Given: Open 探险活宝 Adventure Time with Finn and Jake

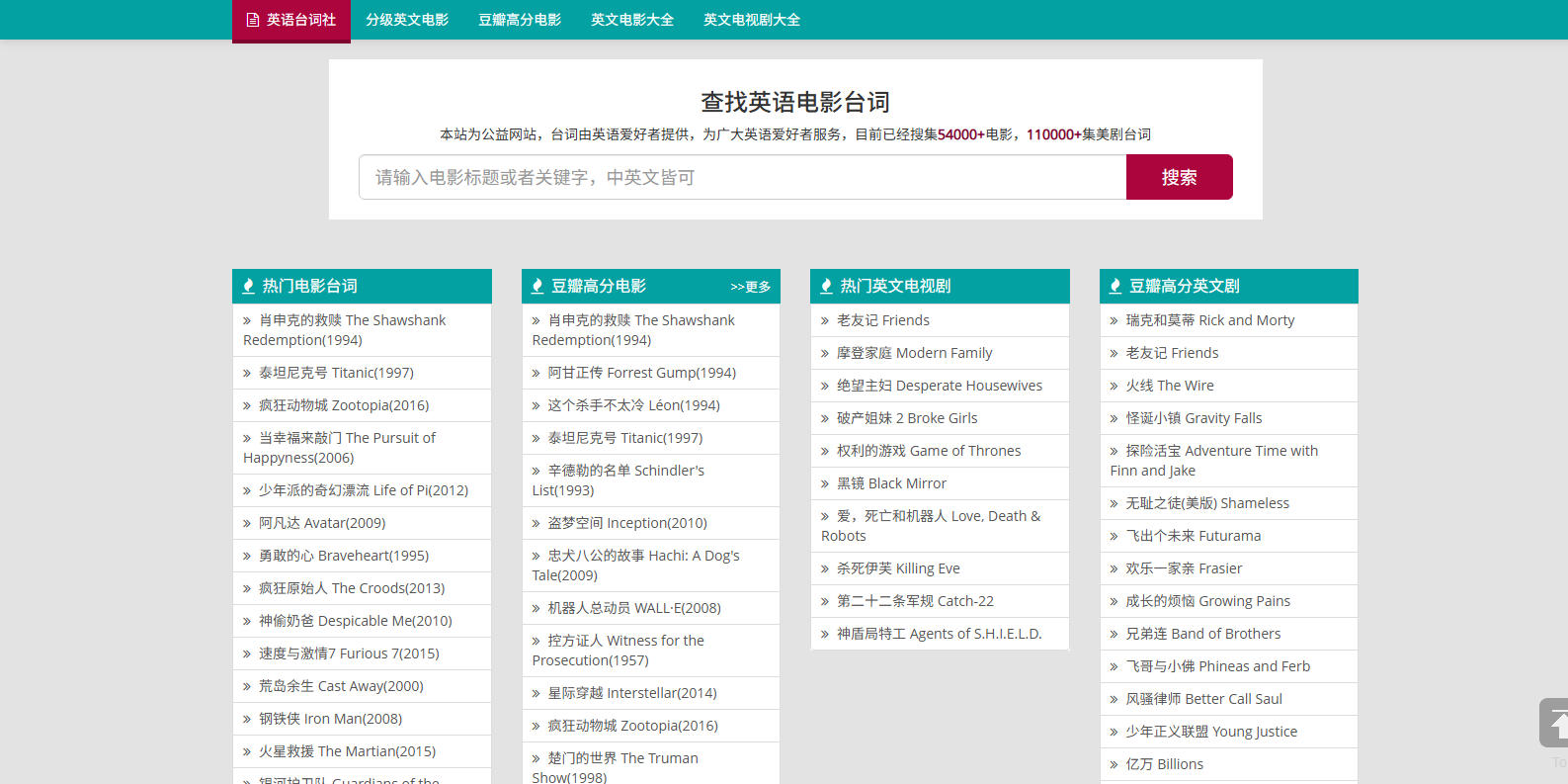Looking at the screenshot, I should pos(1214,461).
